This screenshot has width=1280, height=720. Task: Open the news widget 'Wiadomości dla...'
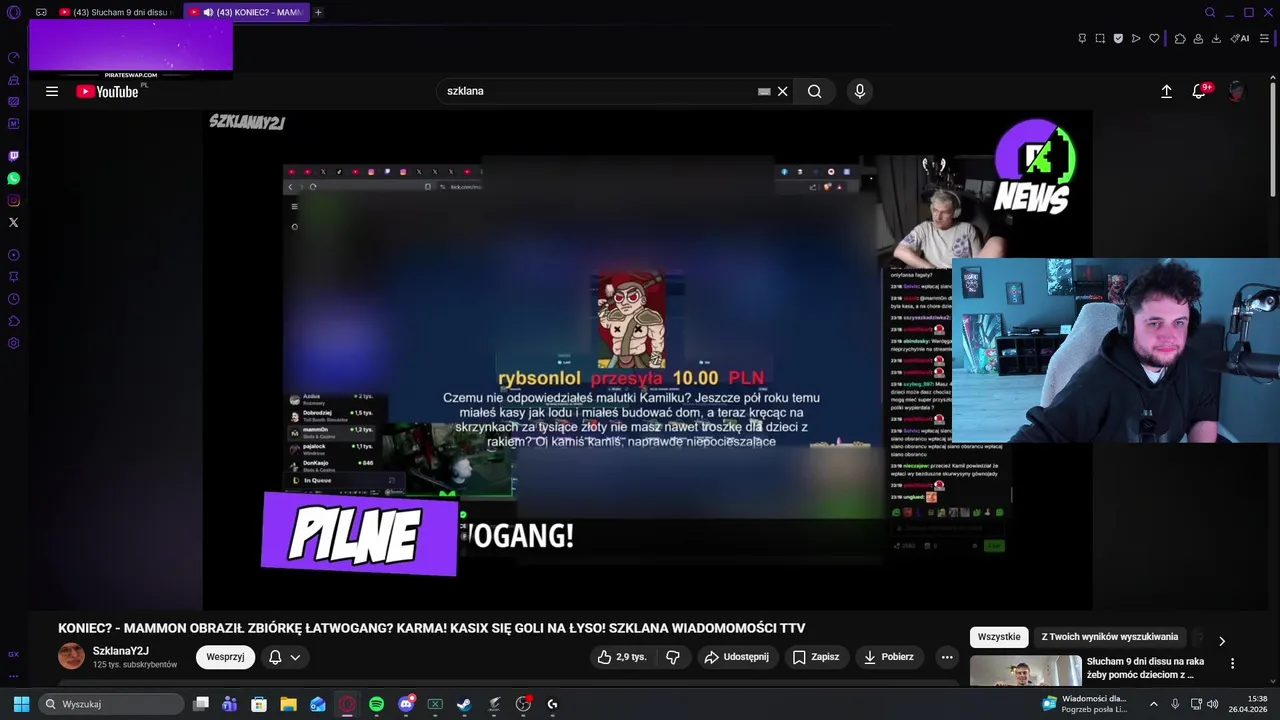1085,704
